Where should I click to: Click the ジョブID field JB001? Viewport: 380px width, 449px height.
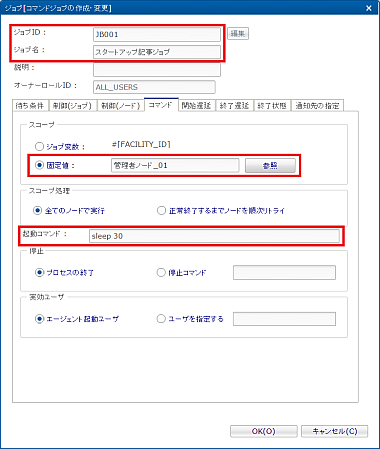157,34
